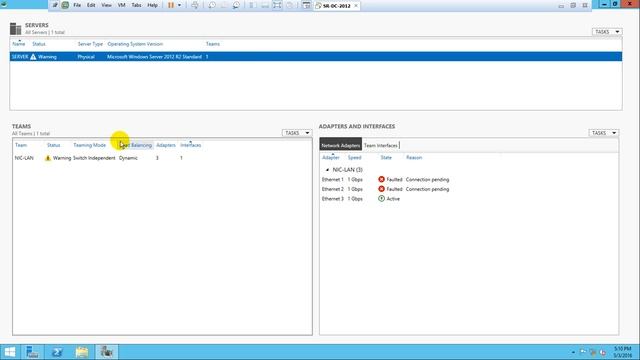This screenshot has height=360, width=640.
Task: Sort by Operating System Version header
Action: (x=135, y=44)
